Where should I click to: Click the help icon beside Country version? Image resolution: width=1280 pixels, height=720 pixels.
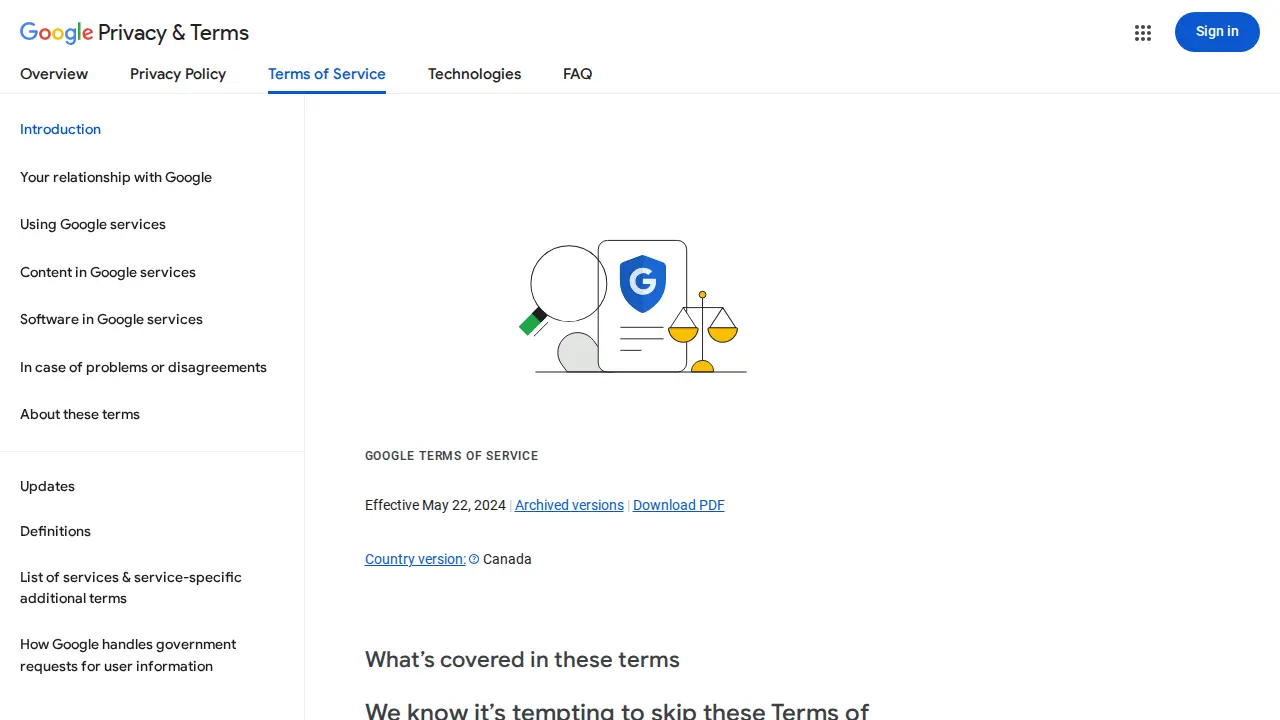(474, 560)
